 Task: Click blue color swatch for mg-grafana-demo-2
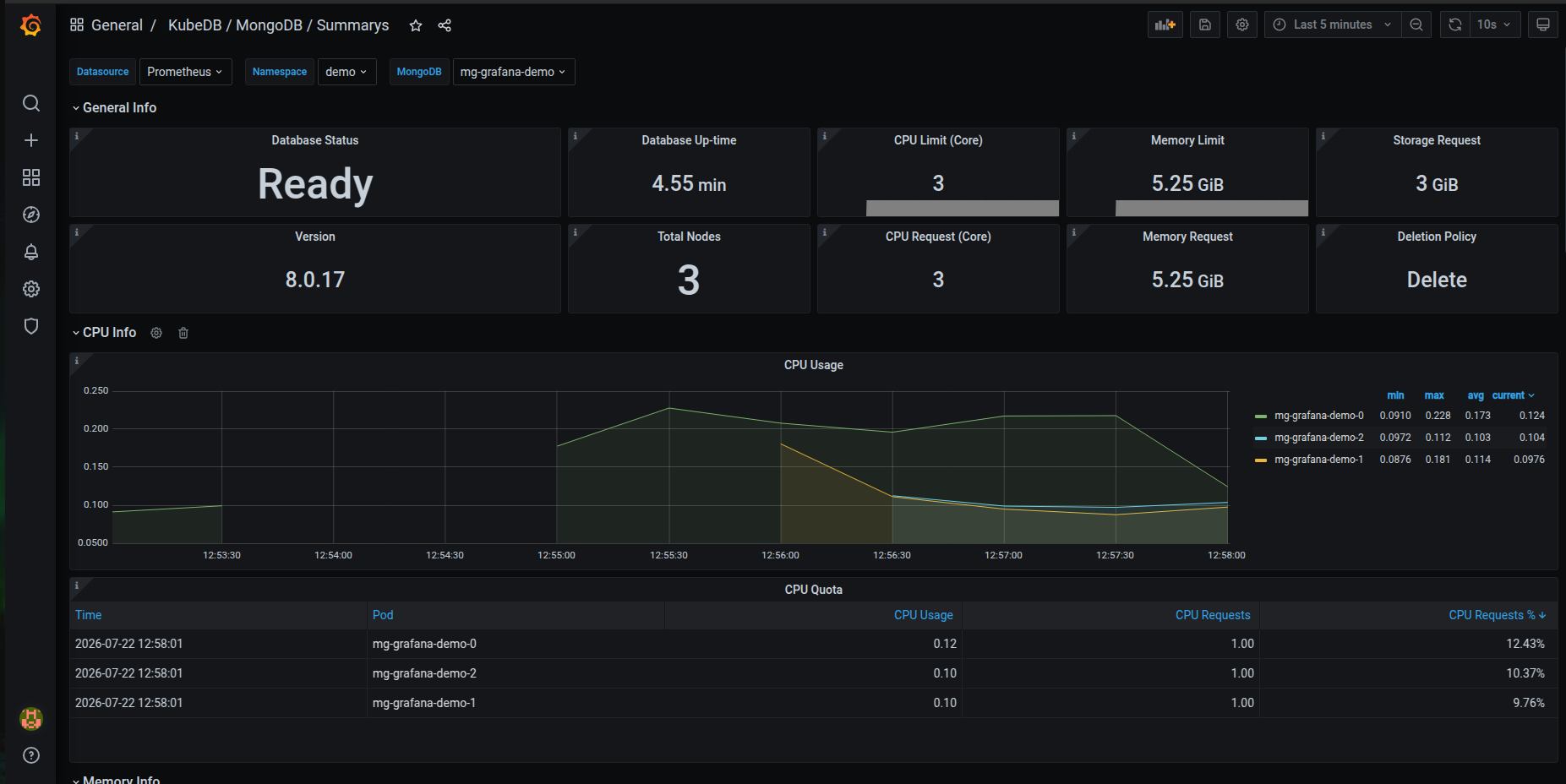pos(1261,438)
